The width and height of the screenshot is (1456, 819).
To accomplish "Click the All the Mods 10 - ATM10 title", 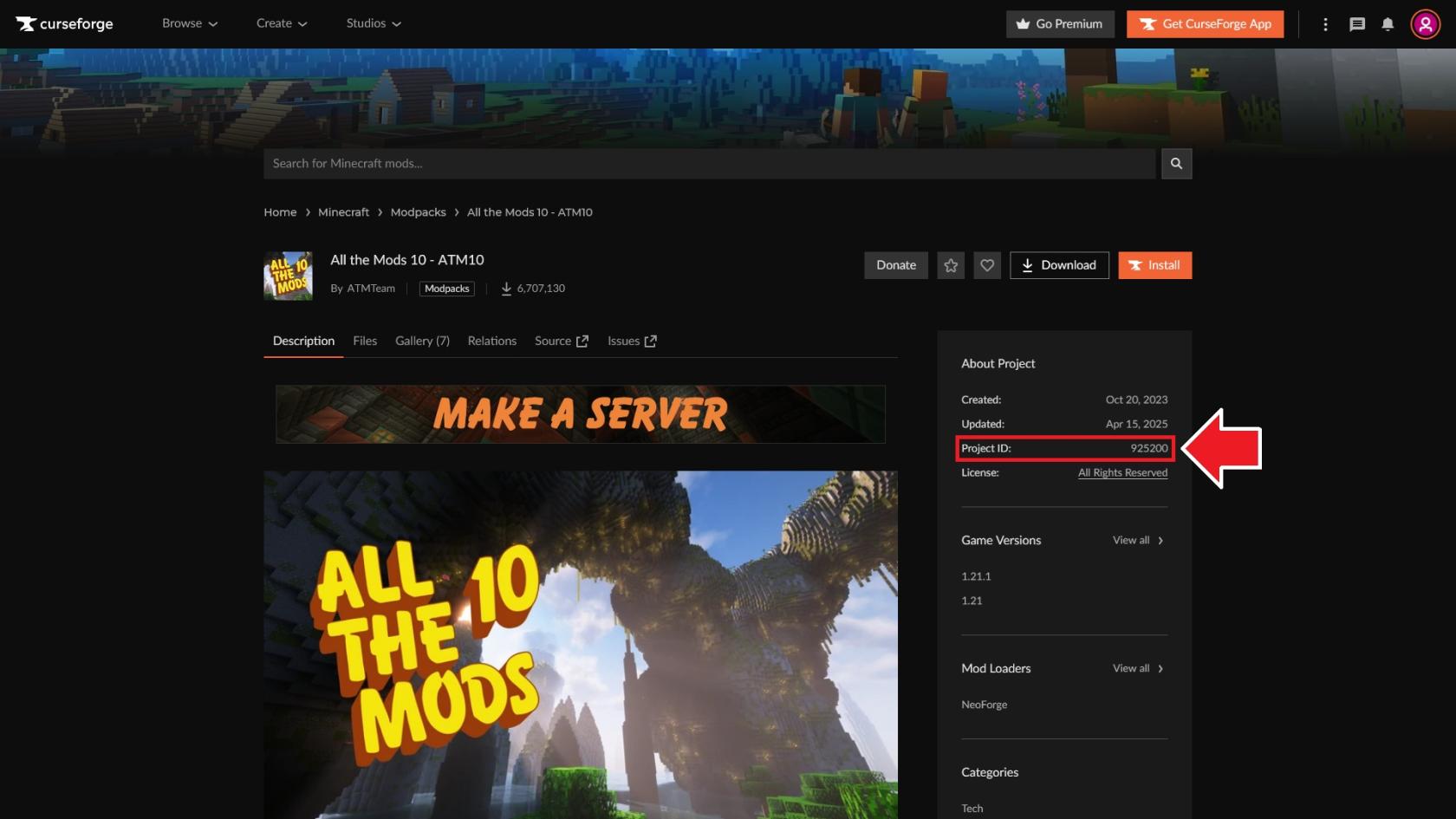I will [x=407, y=260].
